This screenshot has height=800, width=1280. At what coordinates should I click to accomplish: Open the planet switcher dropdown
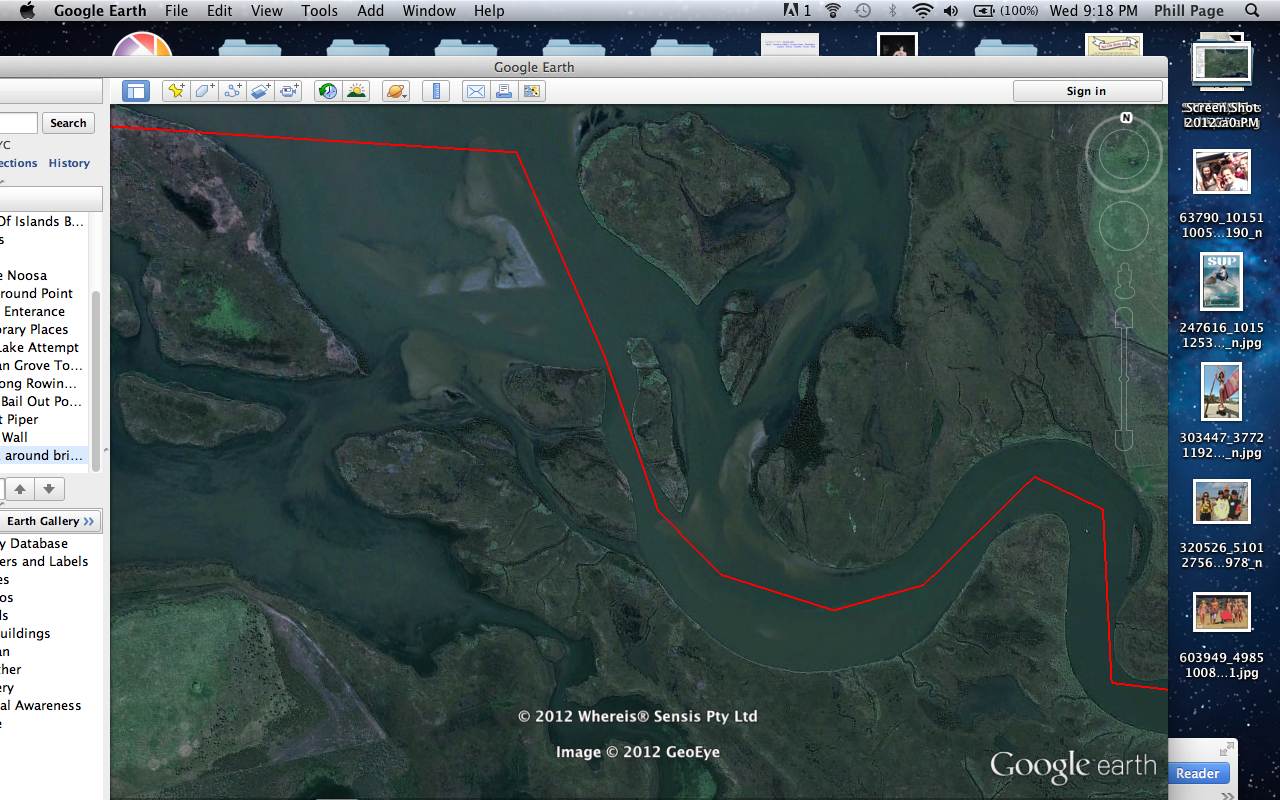click(x=396, y=91)
